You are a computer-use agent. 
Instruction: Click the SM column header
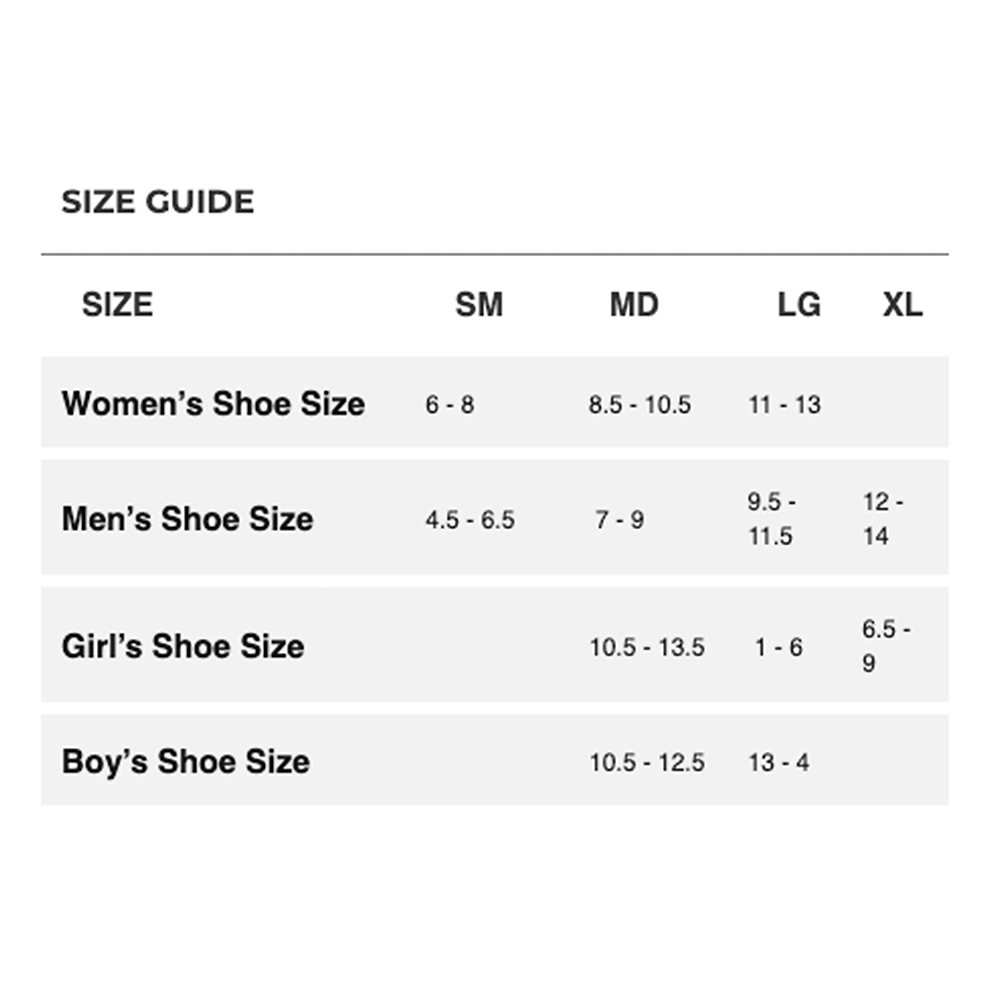479,304
